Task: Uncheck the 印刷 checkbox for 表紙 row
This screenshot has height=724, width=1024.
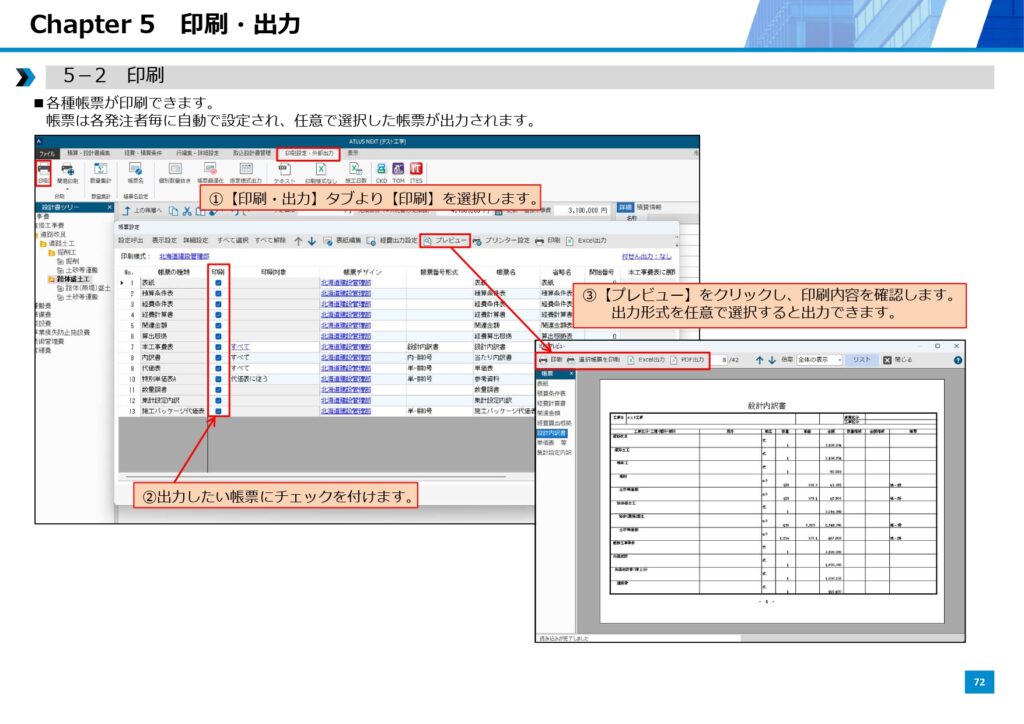Action: coord(218,283)
